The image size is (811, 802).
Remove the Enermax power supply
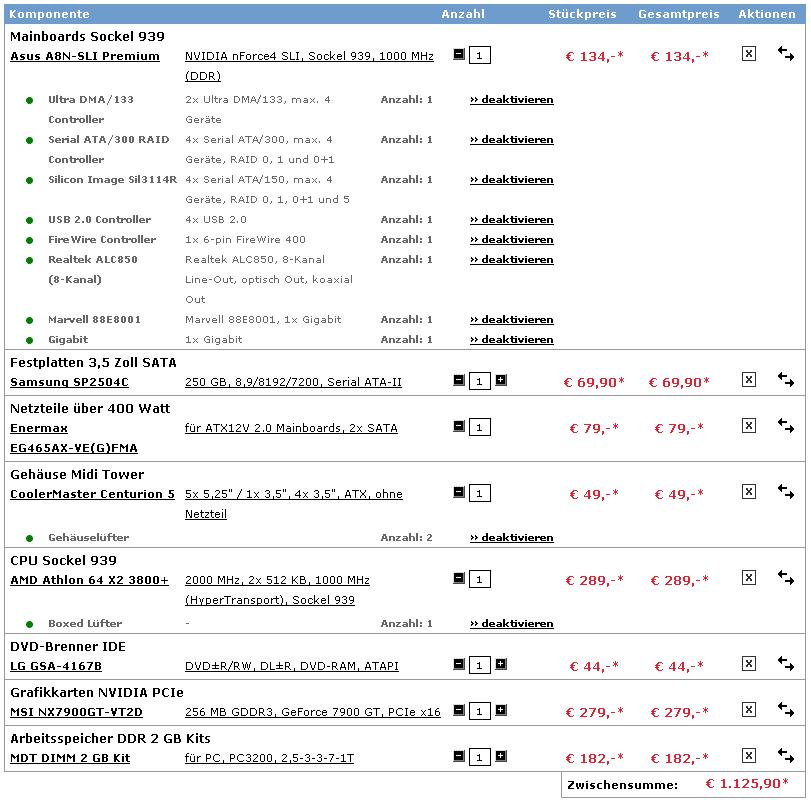748,426
